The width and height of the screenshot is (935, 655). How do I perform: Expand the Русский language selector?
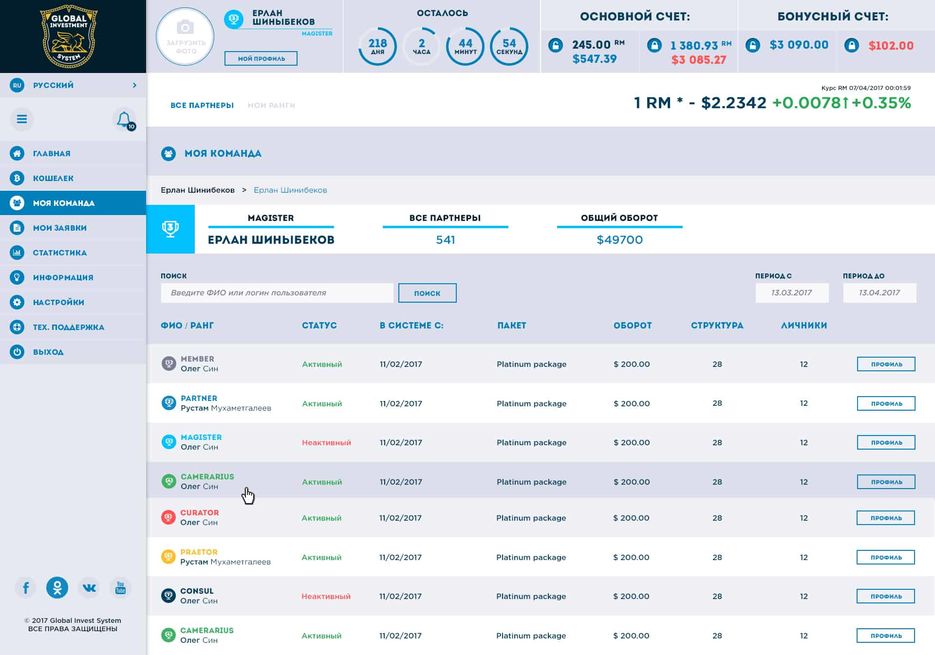coord(73,85)
